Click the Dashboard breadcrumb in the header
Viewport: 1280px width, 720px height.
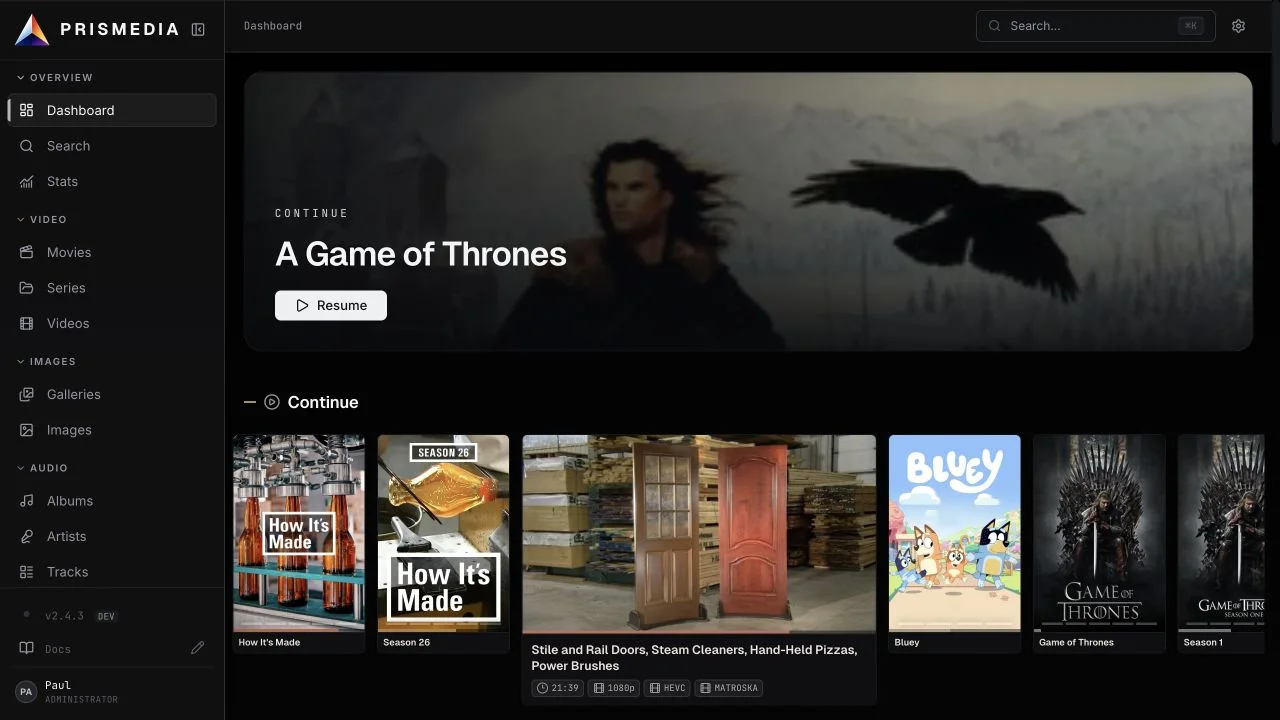[273, 26]
